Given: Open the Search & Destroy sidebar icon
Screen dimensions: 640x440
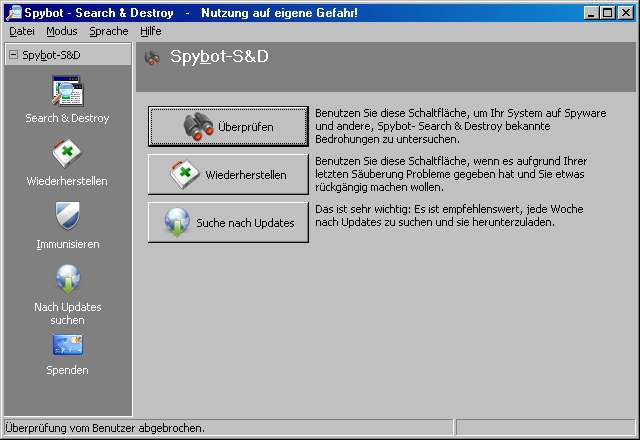Looking at the screenshot, I should (67, 91).
